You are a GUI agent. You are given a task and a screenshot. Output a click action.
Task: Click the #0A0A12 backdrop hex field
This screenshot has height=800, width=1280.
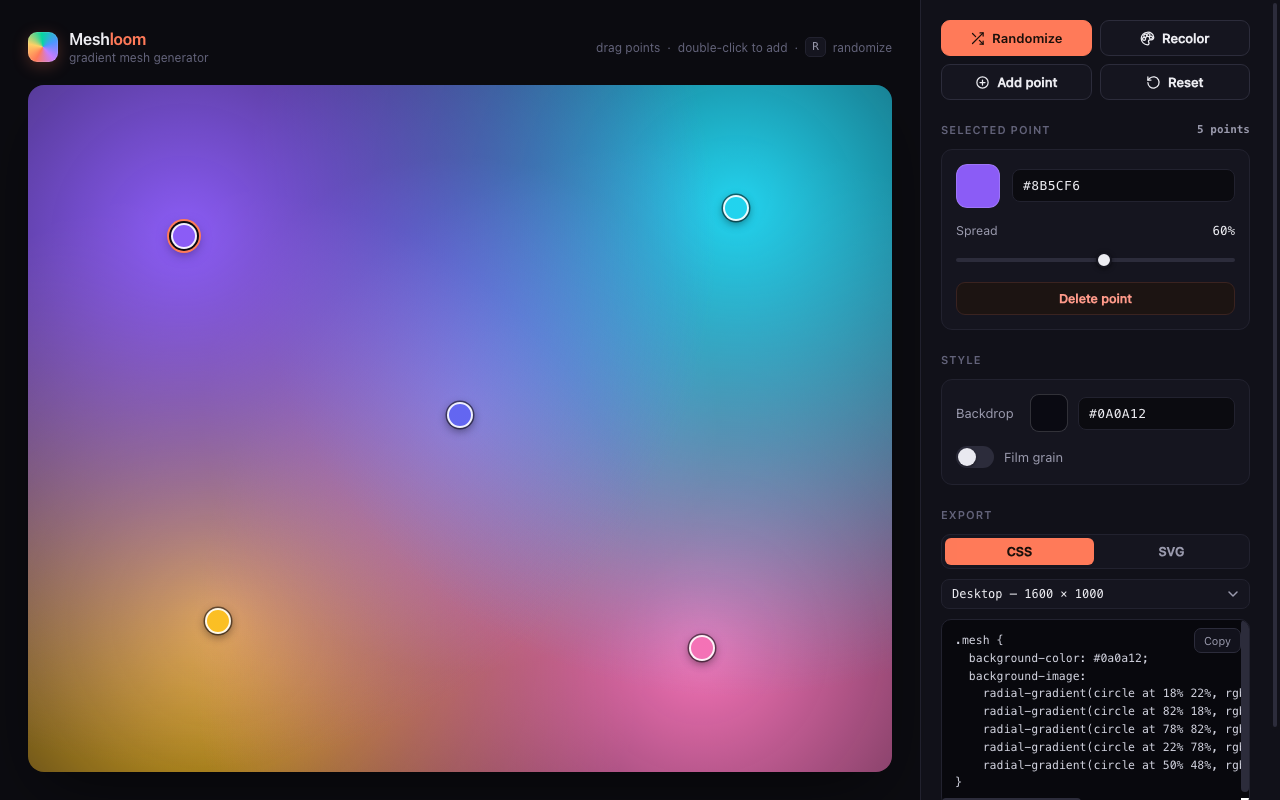point(1156,413)
